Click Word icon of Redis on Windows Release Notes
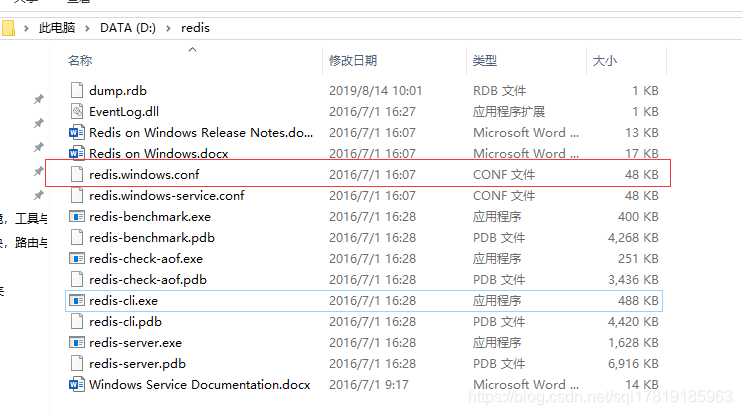The image size is (742, 415). 77,132
